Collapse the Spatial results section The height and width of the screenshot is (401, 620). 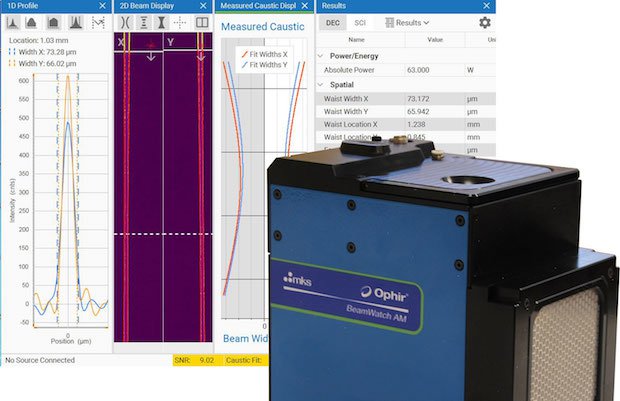click(x=320, y=85)
